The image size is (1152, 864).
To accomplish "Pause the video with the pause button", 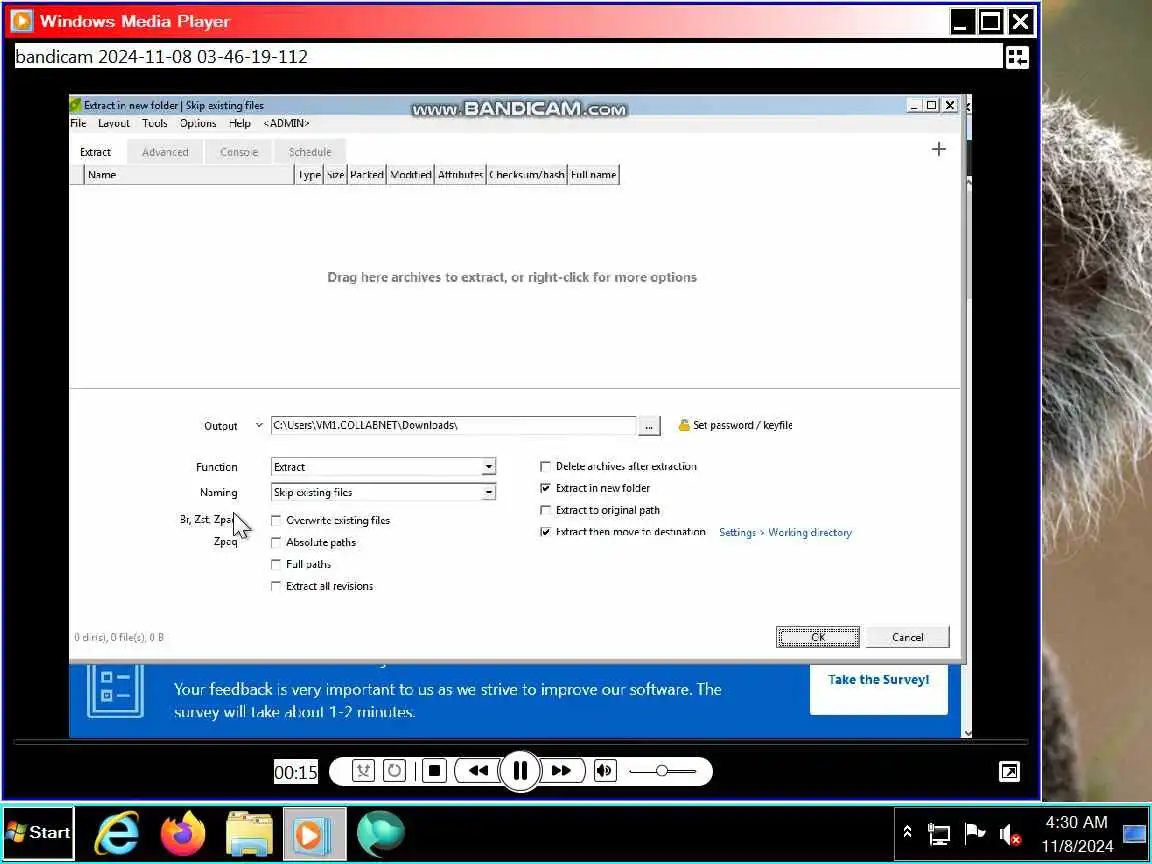I will click(x=520, y=771).
